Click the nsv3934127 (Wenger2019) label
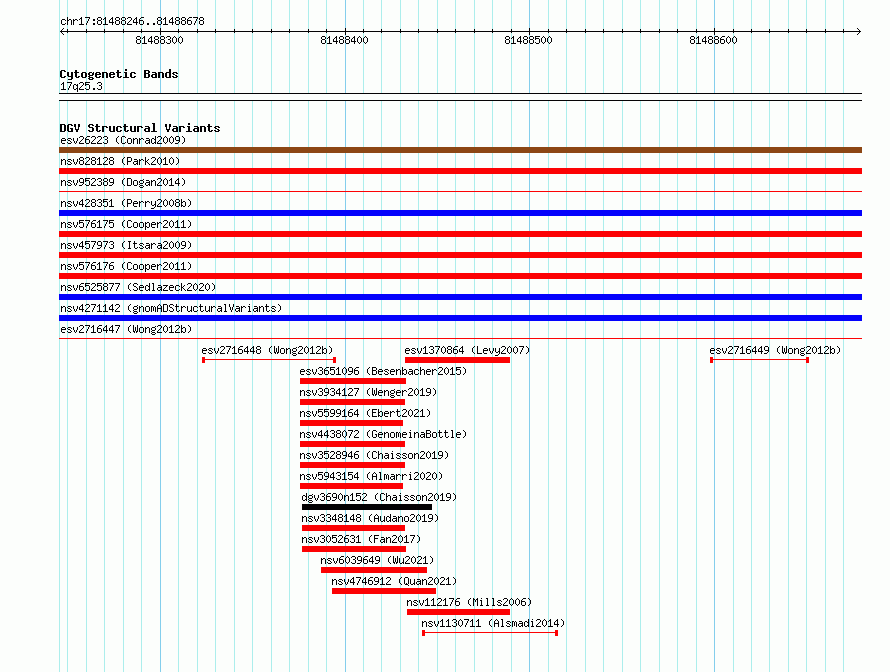Viewport: 890px width, 672px height. [368, 392]
